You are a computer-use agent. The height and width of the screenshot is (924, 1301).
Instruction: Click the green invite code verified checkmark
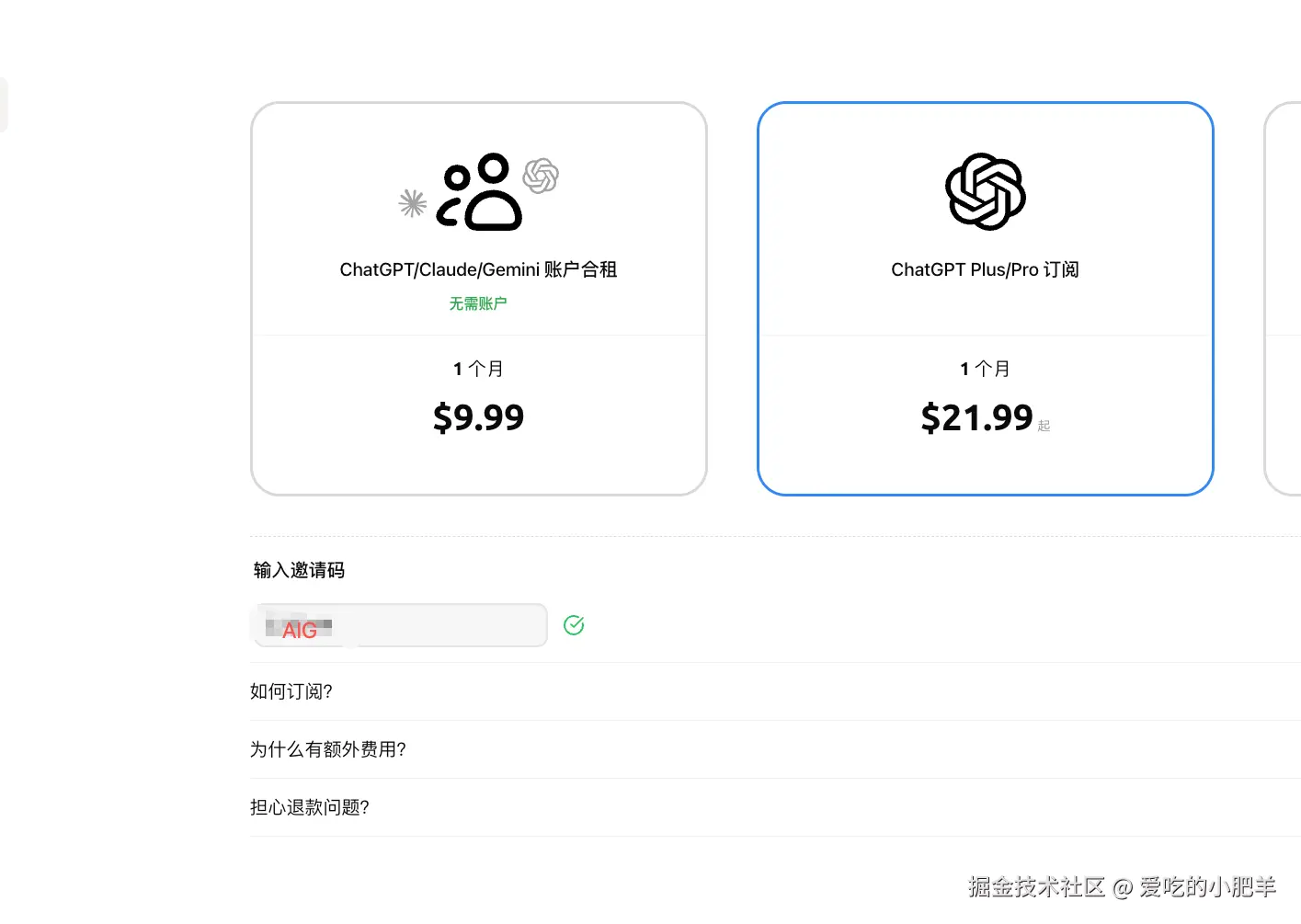[574, 625]
